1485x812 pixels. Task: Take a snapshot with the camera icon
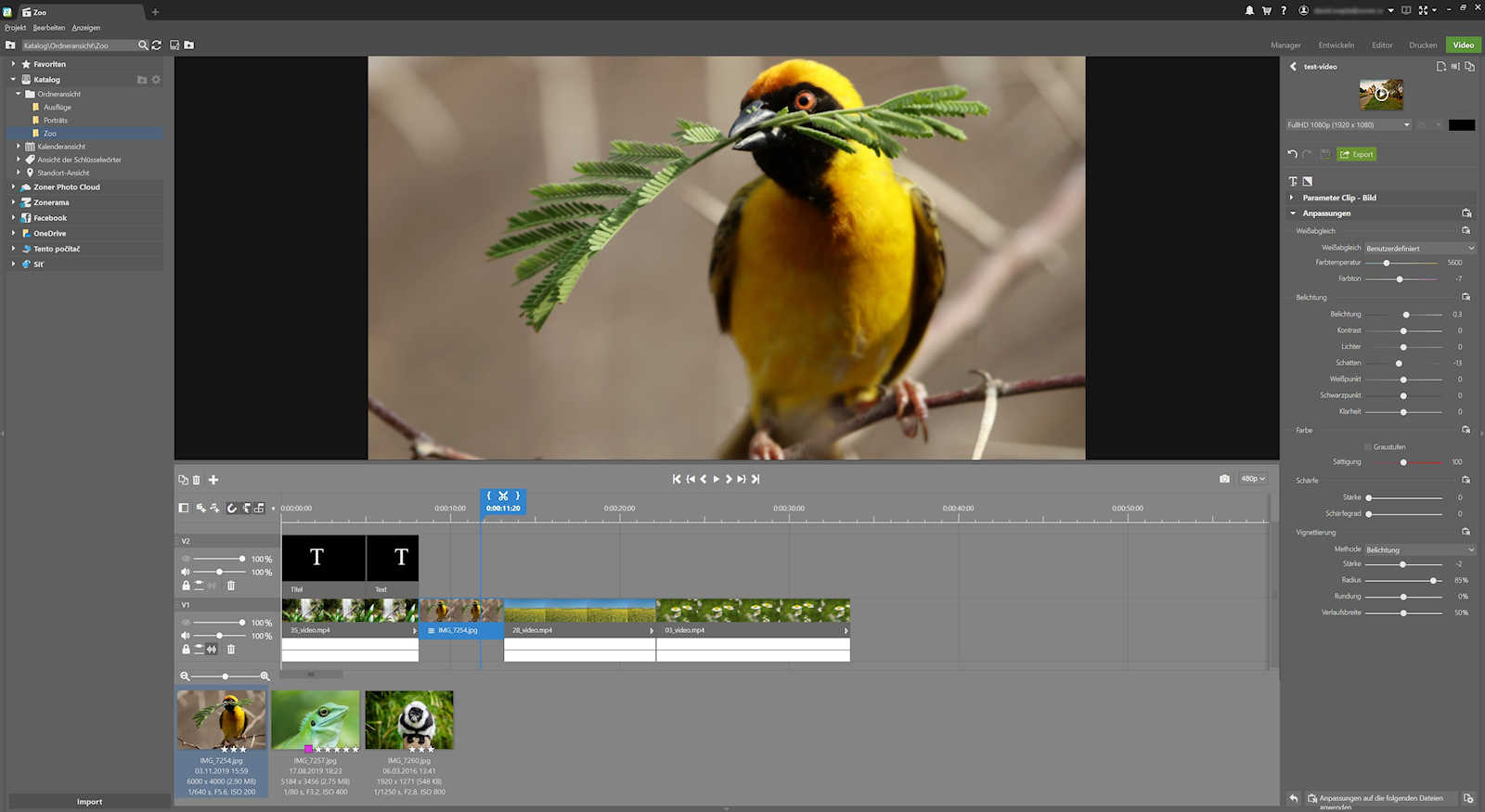click(x=1224, y=479)
